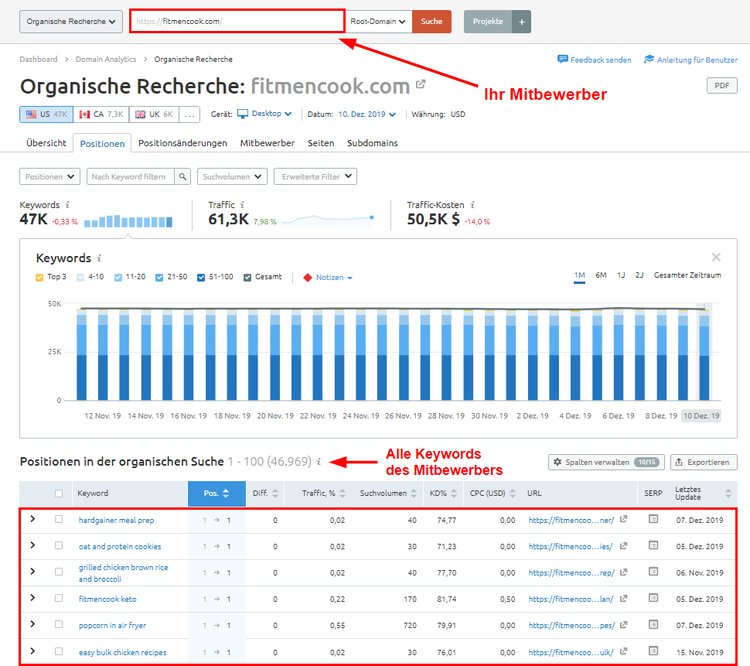Viewport: 750px width, 666px height.
Task: Open Anleitung für Benutzer link
Action: (691, 60)
